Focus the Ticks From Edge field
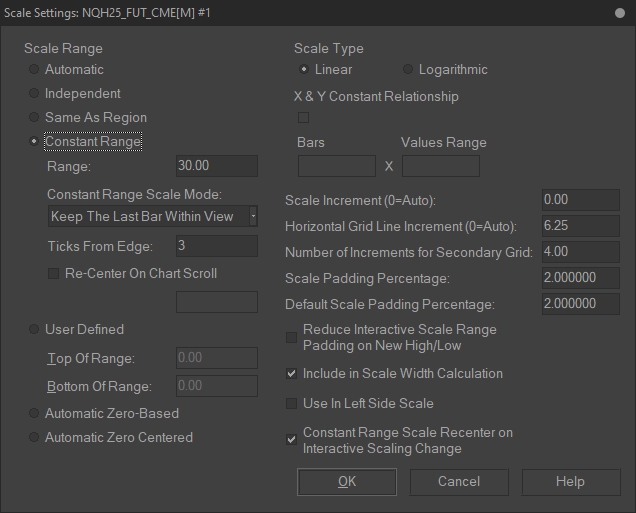 tap(216, 246)
